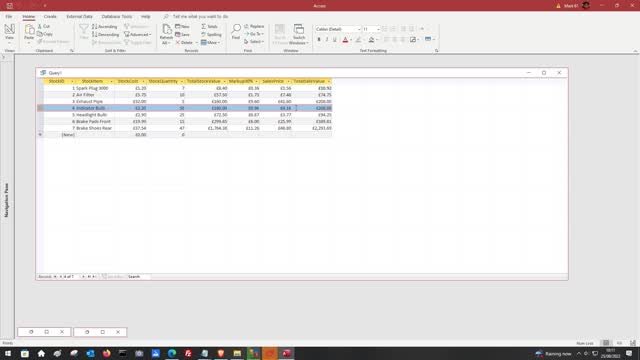The height and width of the screenshot is (360, 640).
Task: Click the Copy command
Action: click(x=45, y=34)
